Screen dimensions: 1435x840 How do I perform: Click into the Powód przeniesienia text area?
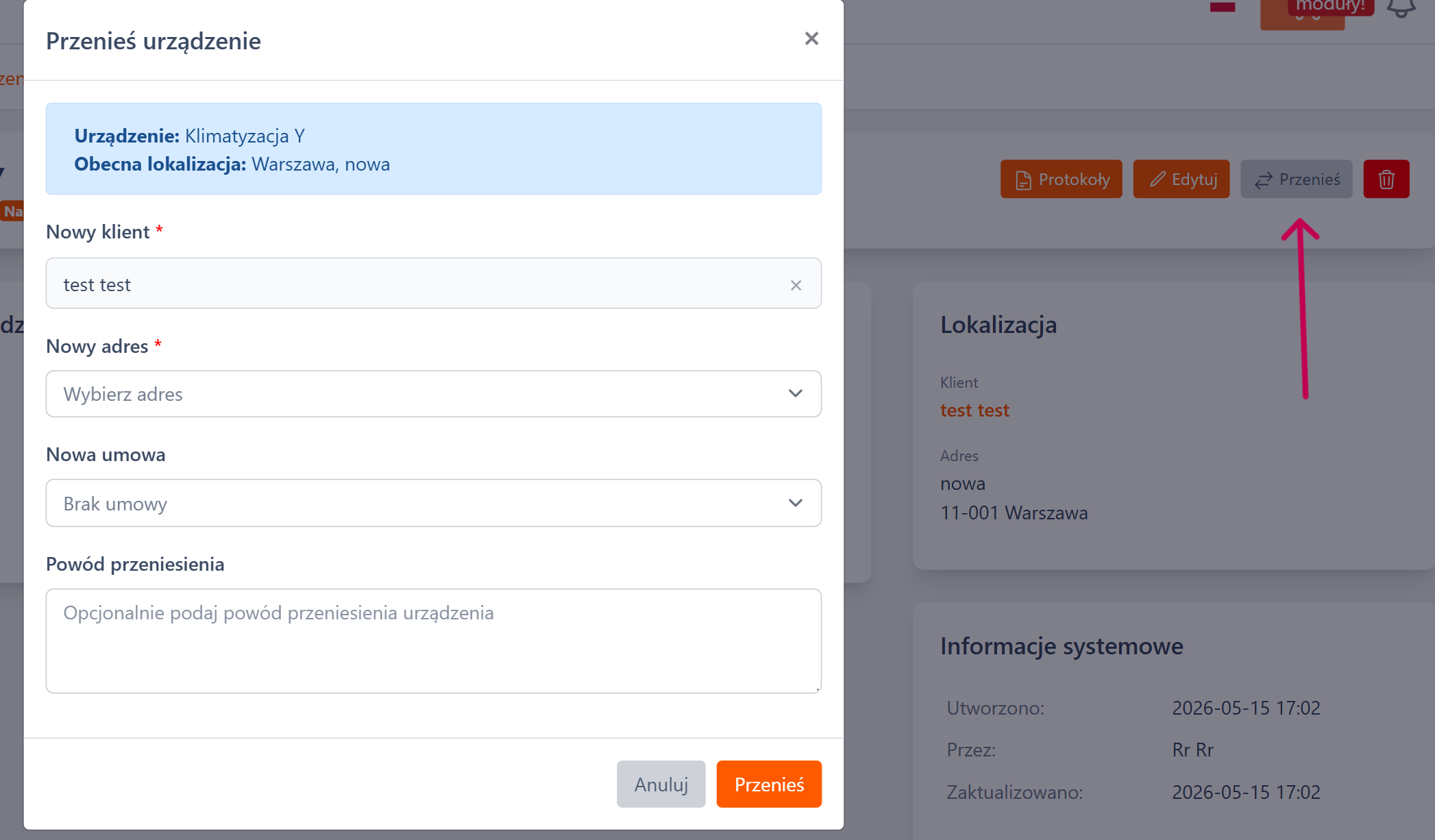coord(433,641)
